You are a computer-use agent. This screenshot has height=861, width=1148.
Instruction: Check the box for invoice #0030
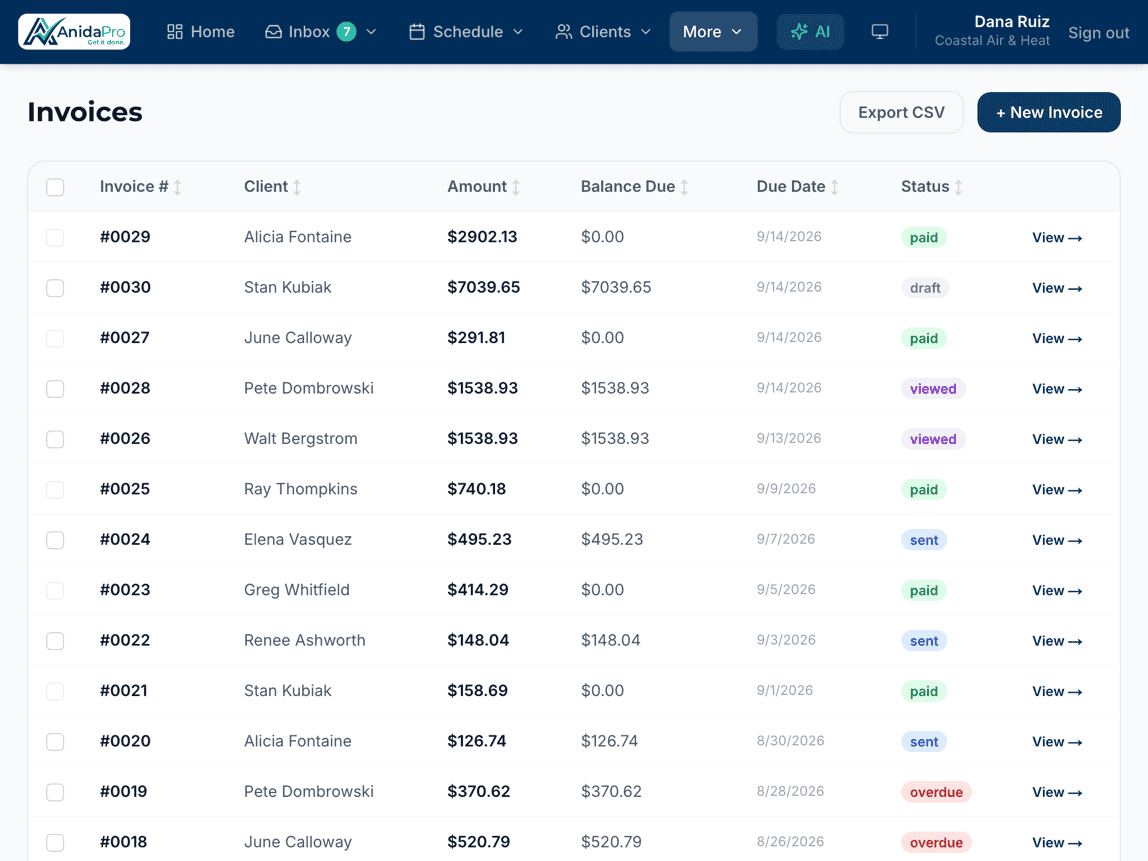55,288
